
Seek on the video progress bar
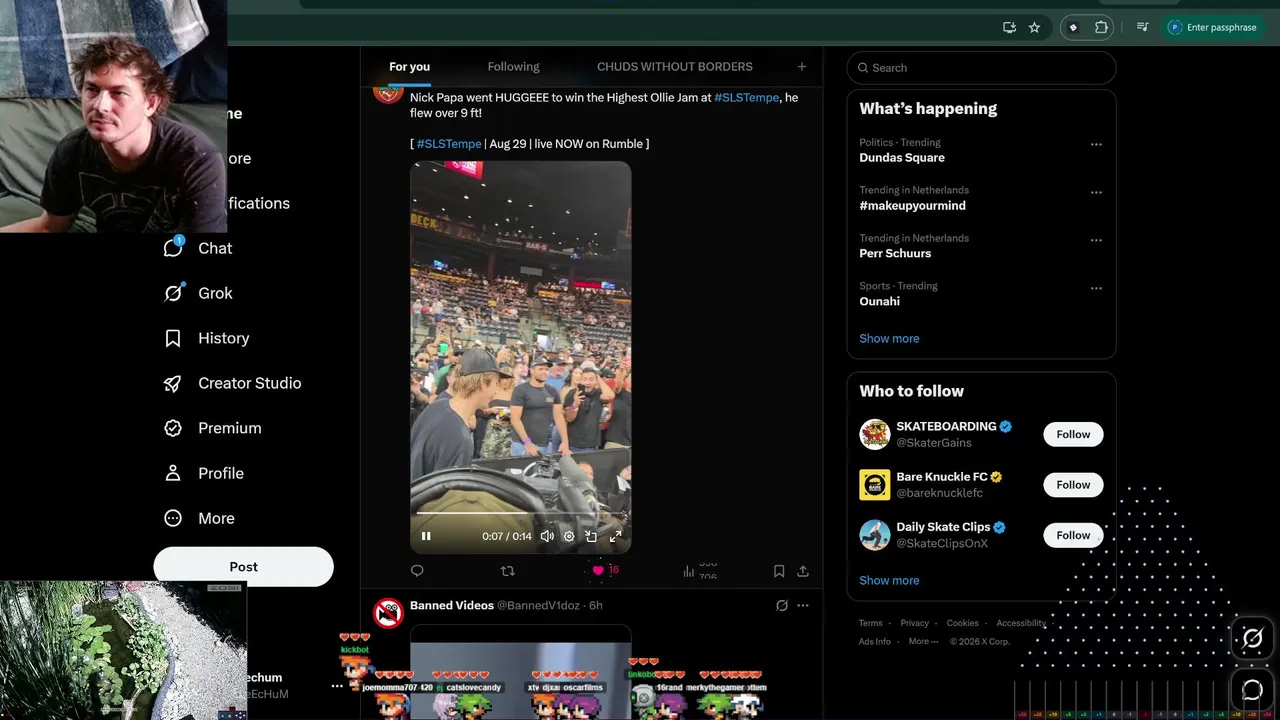[520, 513]
